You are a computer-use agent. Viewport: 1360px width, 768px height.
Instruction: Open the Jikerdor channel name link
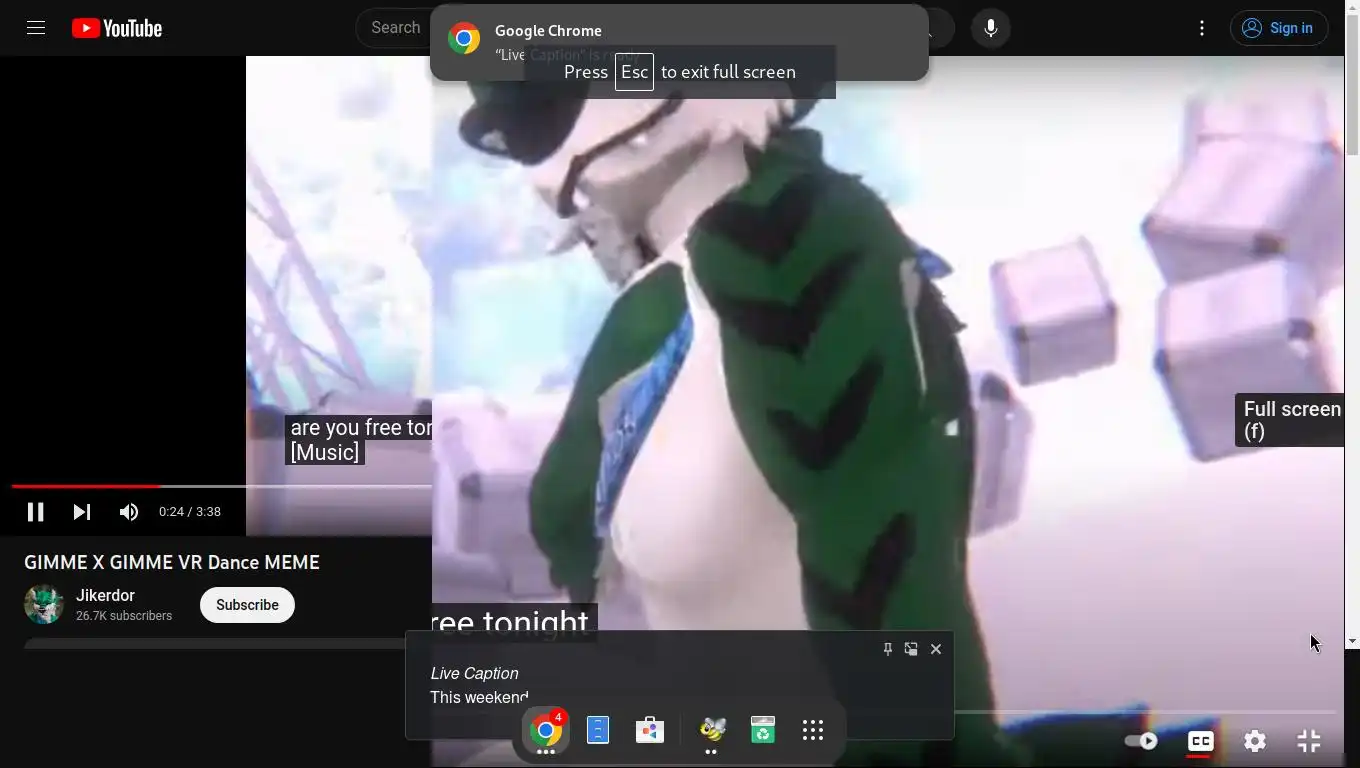click(x=105, y=595)
